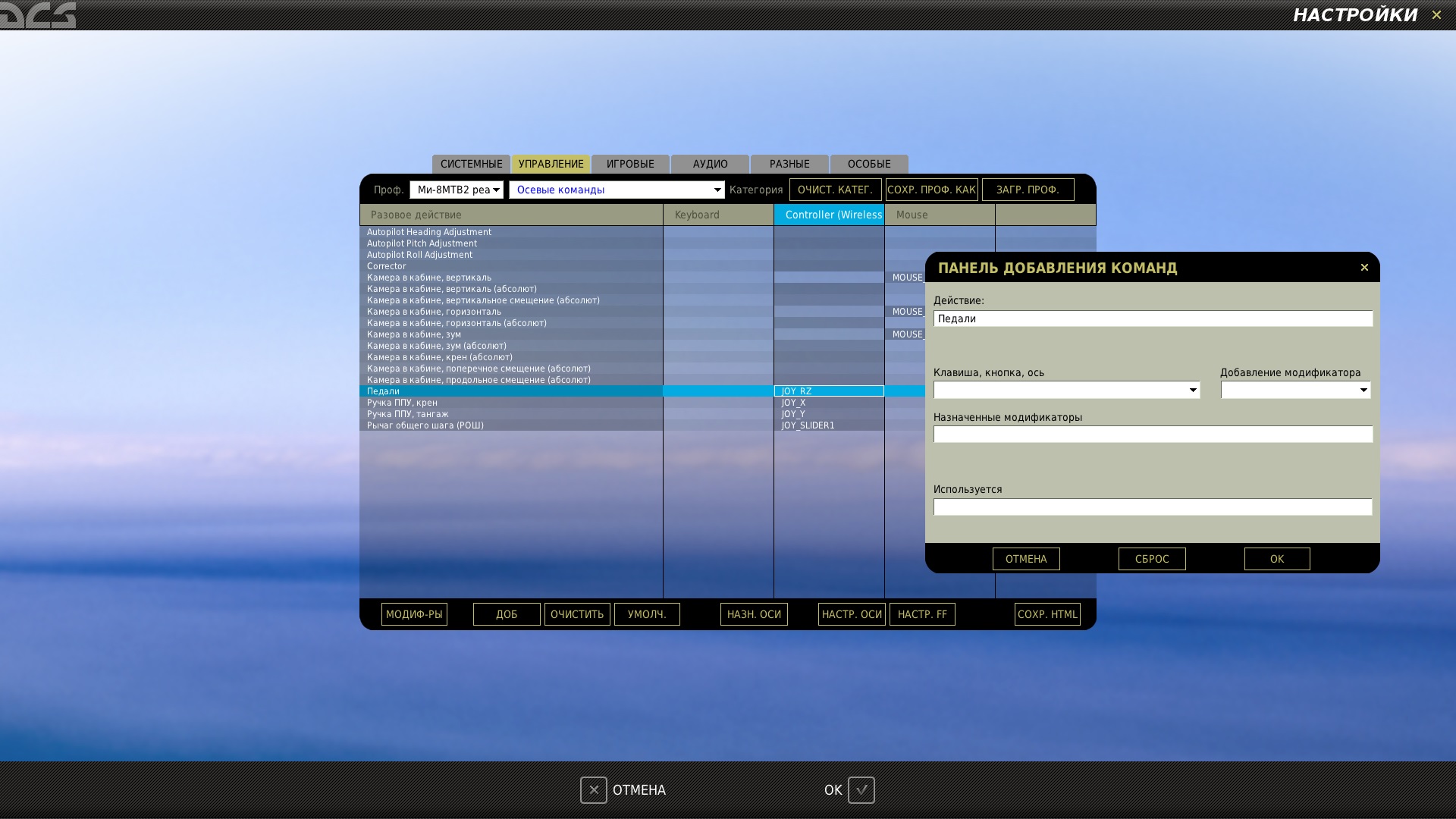Click the ОЧИСТИТЬ button
The image size is (1456, 819).
coord(577,614)
